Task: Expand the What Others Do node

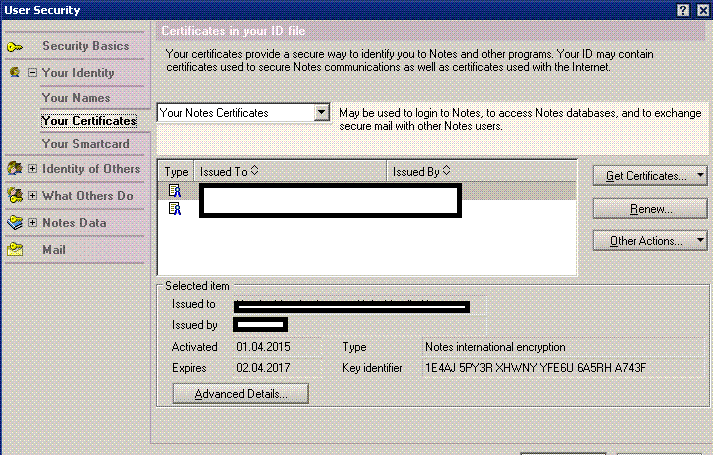Action: (x=32, y=196)
